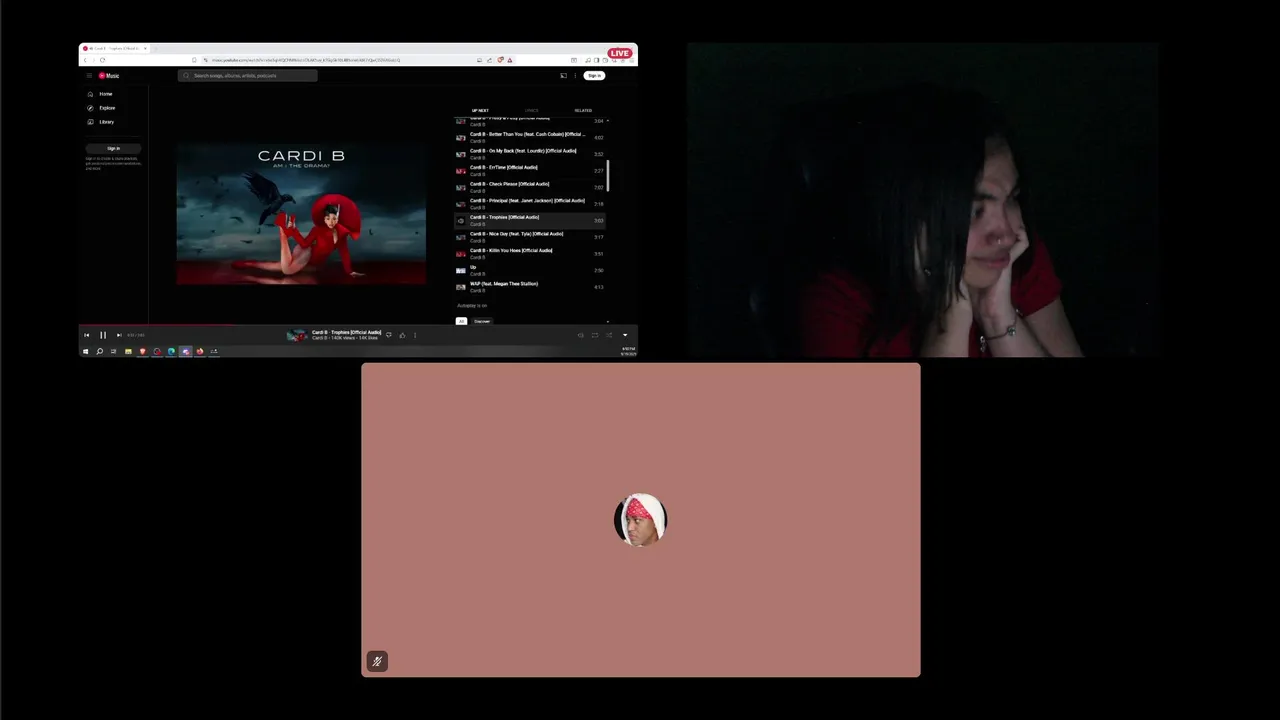Play ErrTime from the queue
This screenshot has width=1280, height=720.
click(x=530, y=170)
